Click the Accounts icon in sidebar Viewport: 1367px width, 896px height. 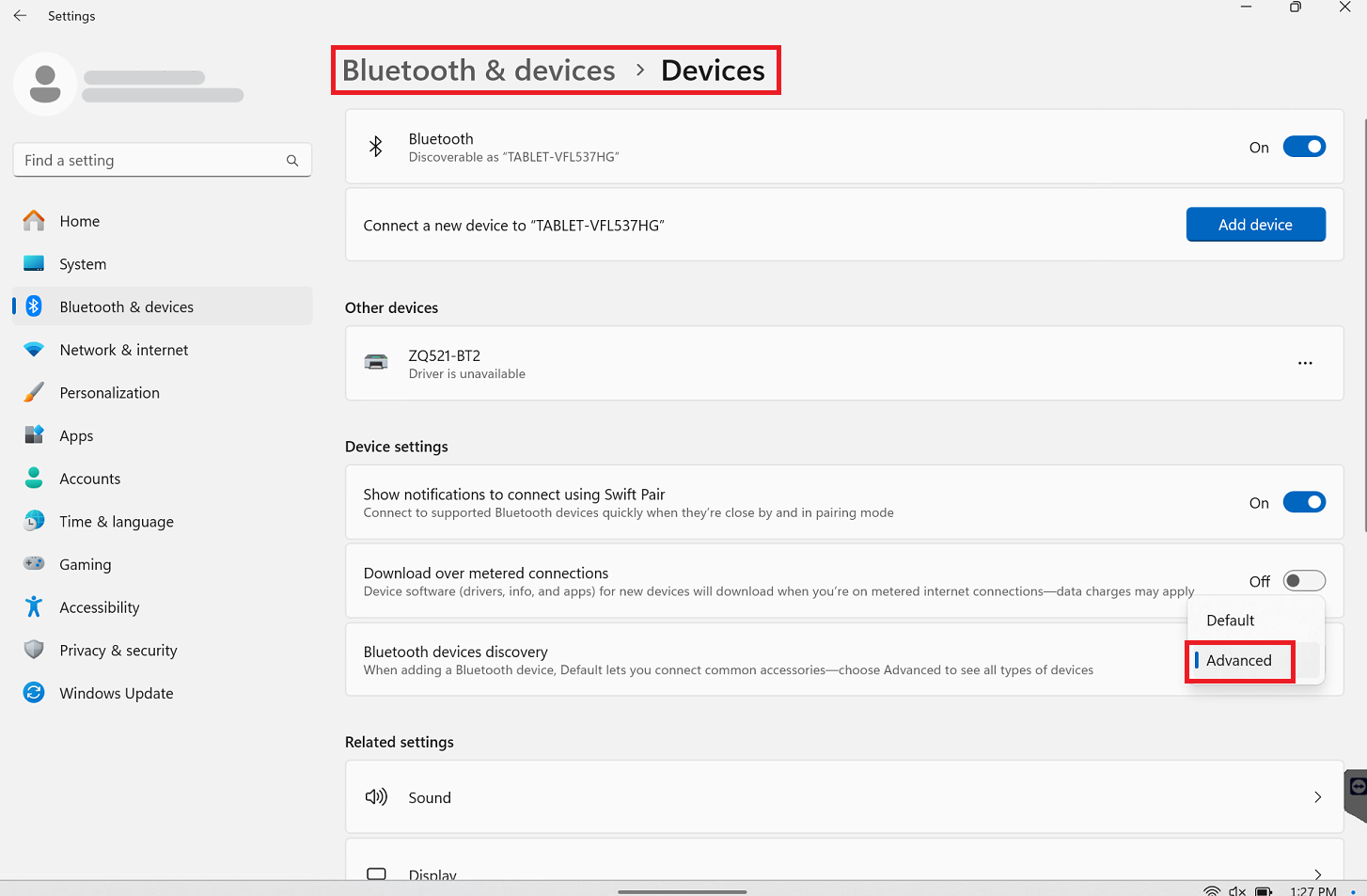[x=34, y=479]
